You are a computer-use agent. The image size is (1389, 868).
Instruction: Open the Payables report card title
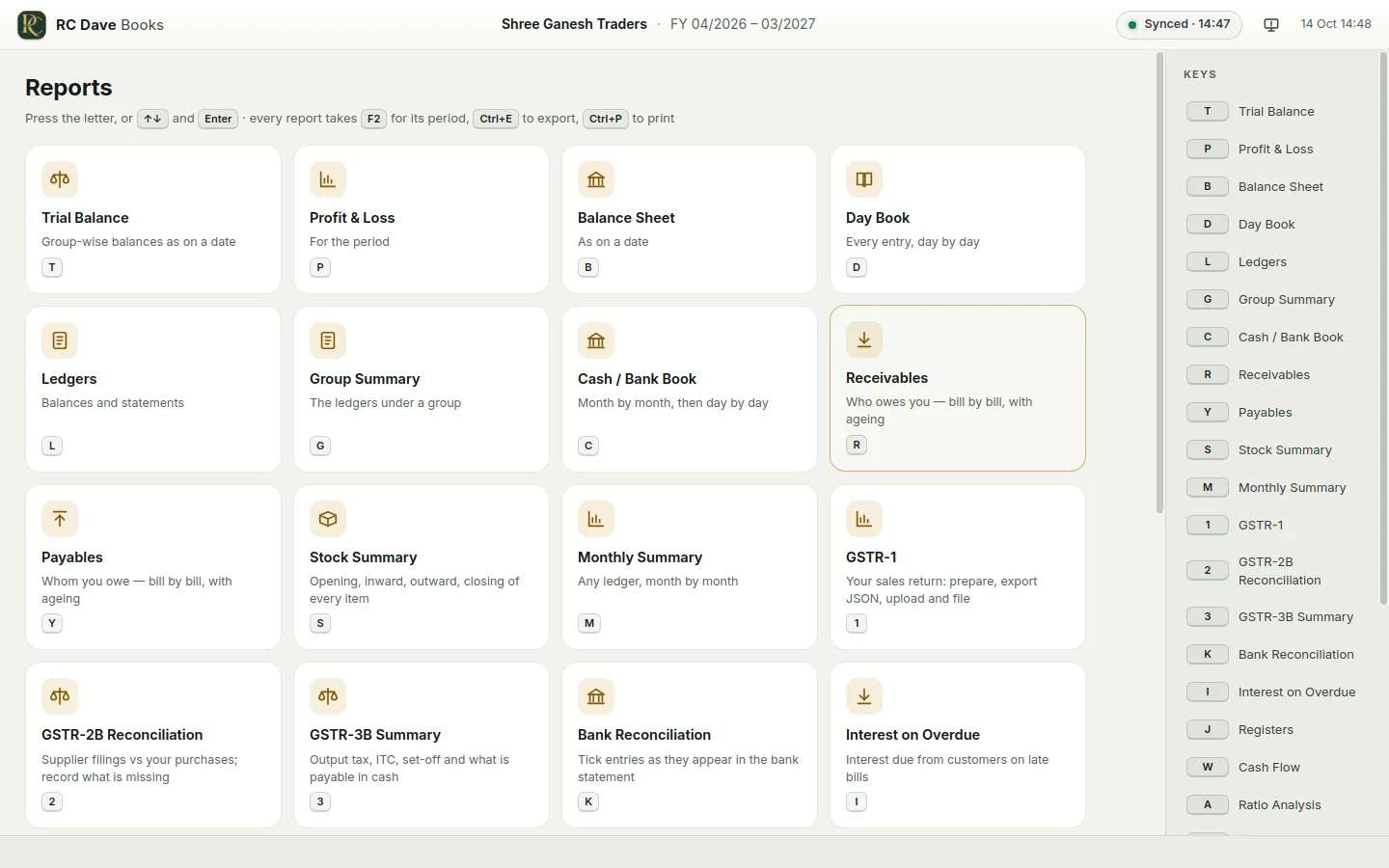coord(72,557)
